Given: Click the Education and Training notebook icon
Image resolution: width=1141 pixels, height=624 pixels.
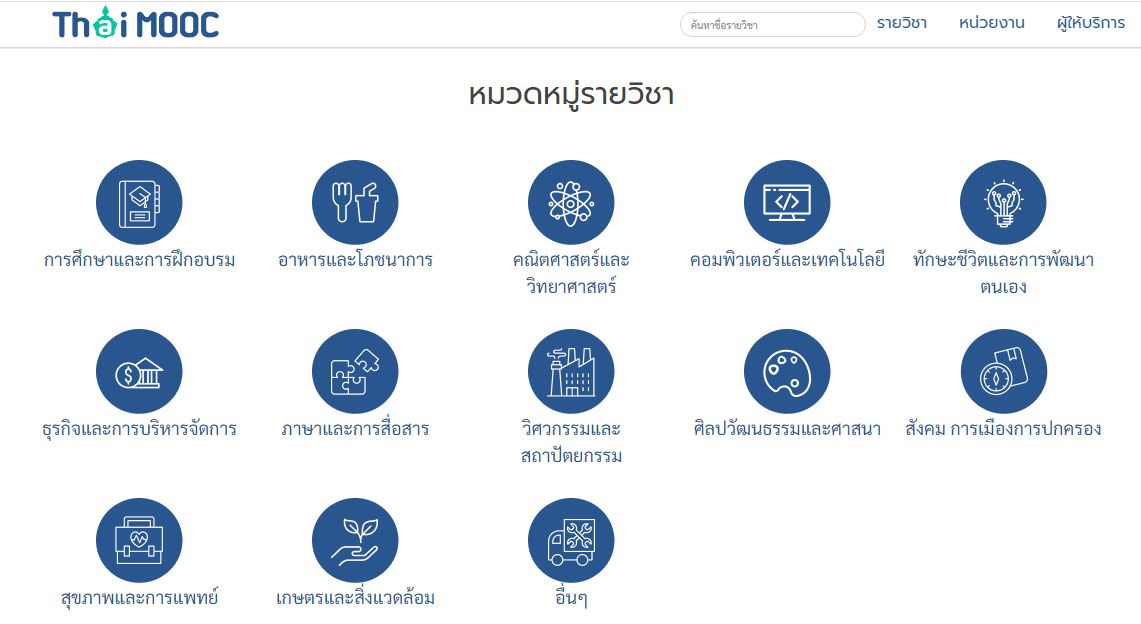Looking at the screenshot, I should coord(139,202).
